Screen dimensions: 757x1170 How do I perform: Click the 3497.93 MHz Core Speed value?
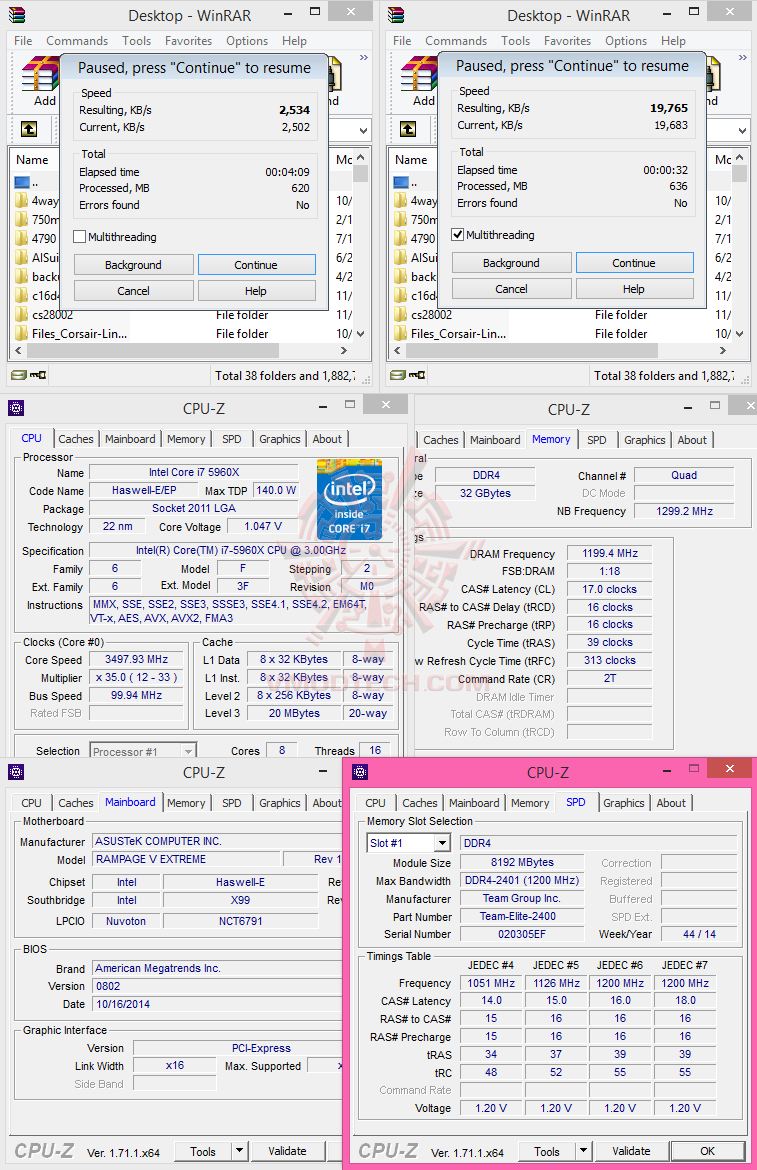(136, 660)
